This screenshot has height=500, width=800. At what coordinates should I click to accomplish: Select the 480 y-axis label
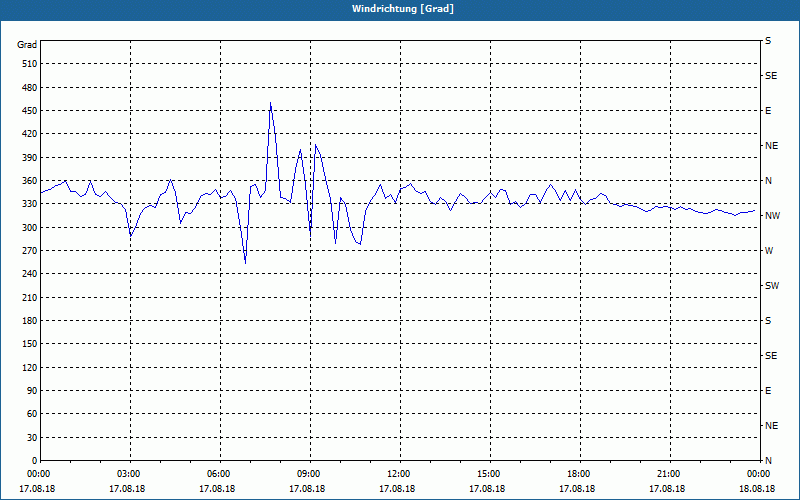[30, 88]
